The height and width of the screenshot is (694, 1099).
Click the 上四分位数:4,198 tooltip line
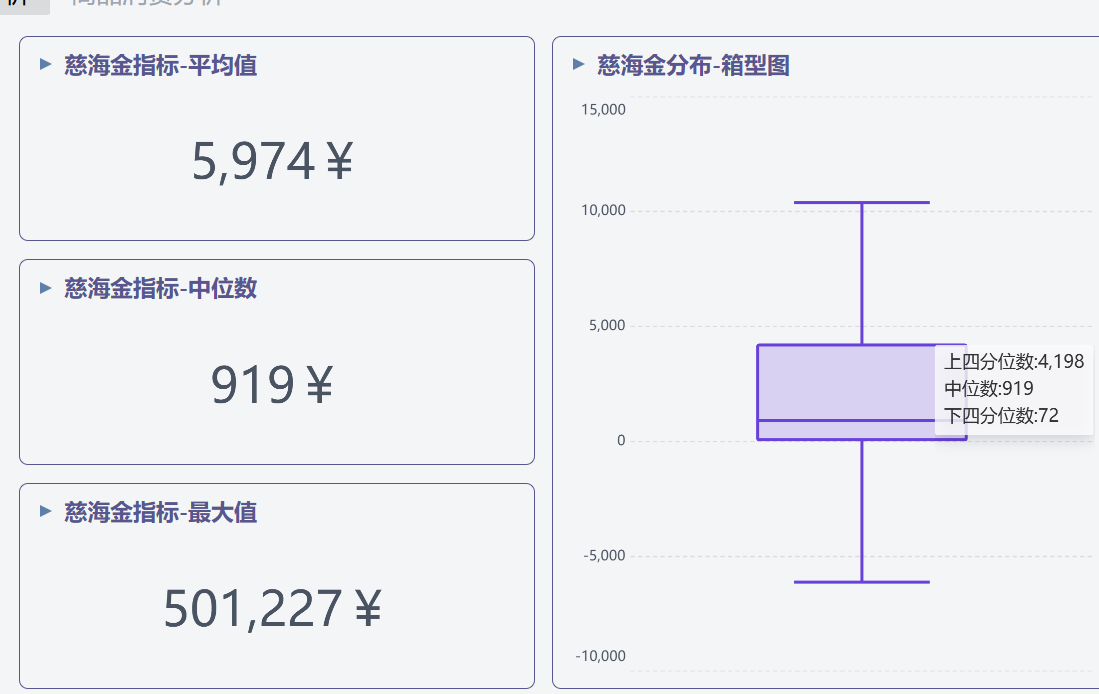click(1013, 361)
